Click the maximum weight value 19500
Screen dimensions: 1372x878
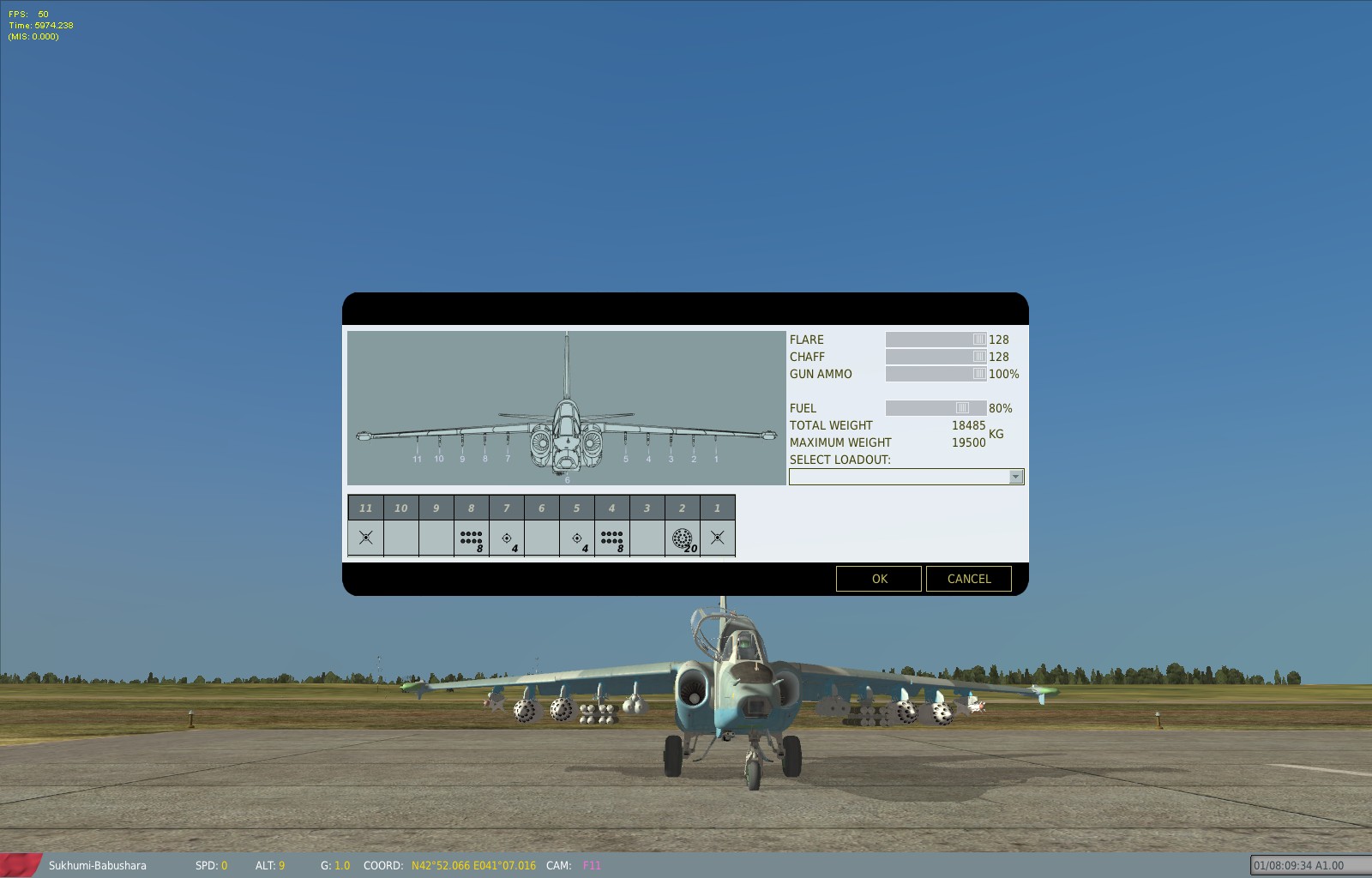(968, 442)
